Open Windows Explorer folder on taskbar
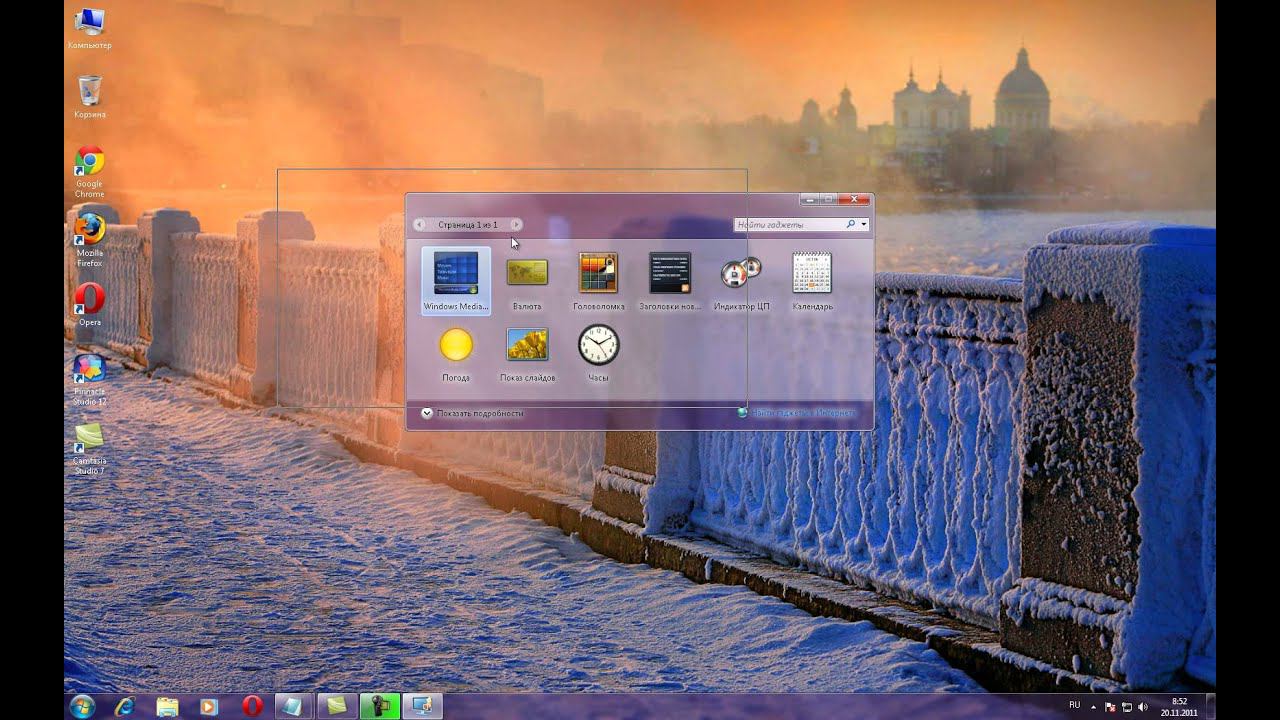 (167, 706)
